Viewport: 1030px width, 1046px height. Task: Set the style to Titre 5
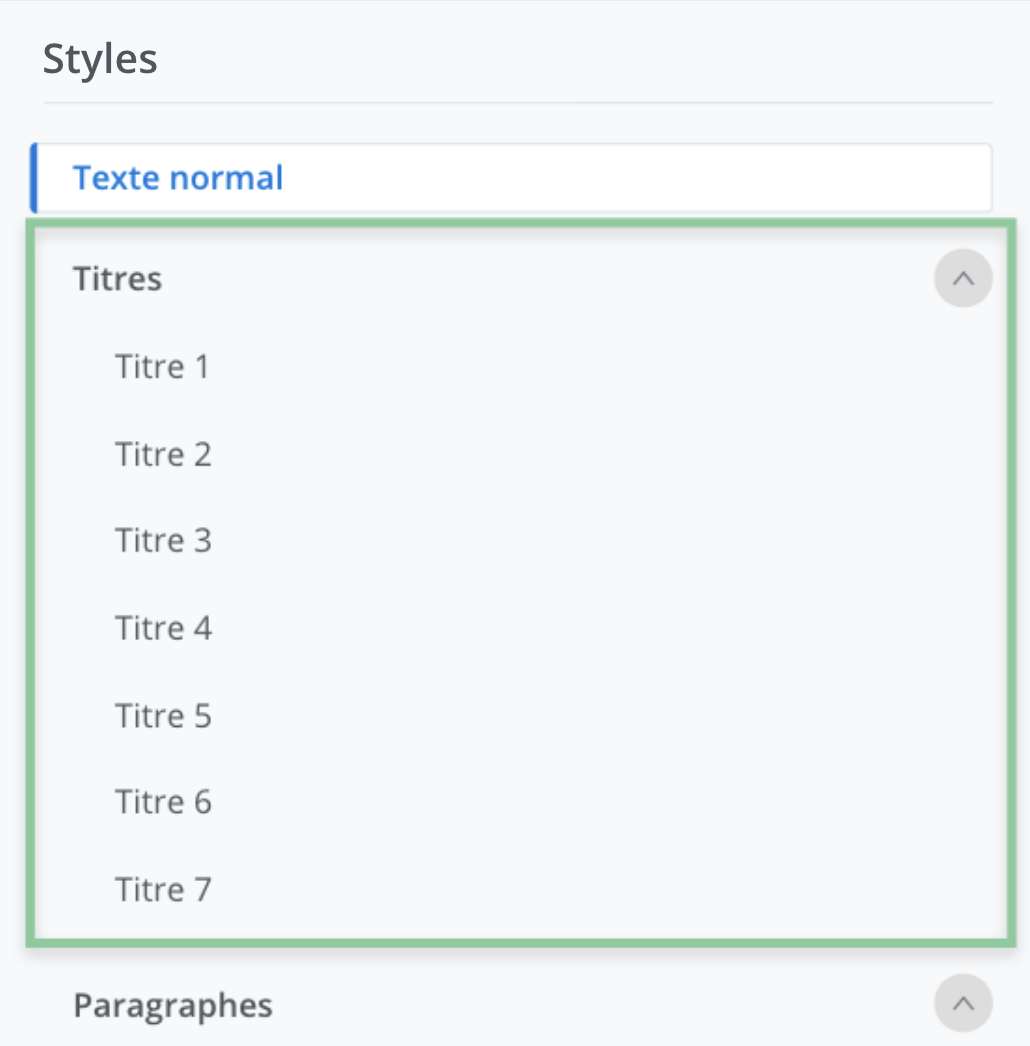(x=163, y=716)
